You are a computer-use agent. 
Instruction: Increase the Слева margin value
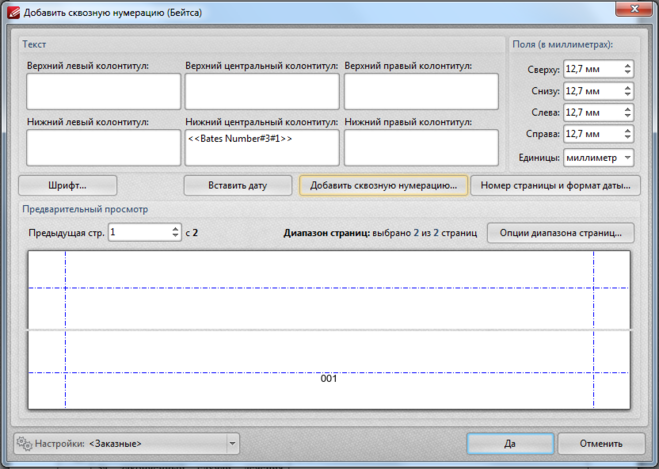click(x=627, y=109)
